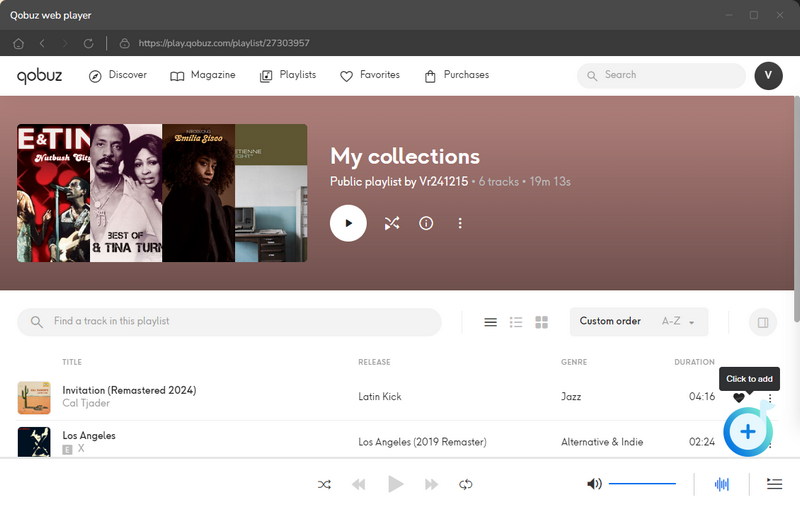Viewport: 800px width, 510px height.
Task: Show playlist information icon
Action: click(426, 223)
